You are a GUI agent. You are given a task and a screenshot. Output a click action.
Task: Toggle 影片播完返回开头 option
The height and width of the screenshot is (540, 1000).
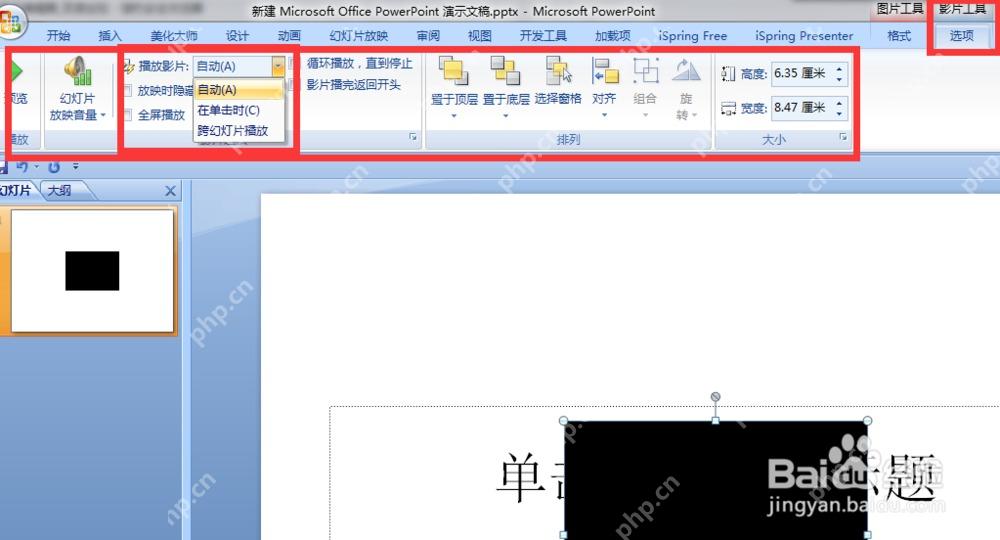(x=353, y=85)
